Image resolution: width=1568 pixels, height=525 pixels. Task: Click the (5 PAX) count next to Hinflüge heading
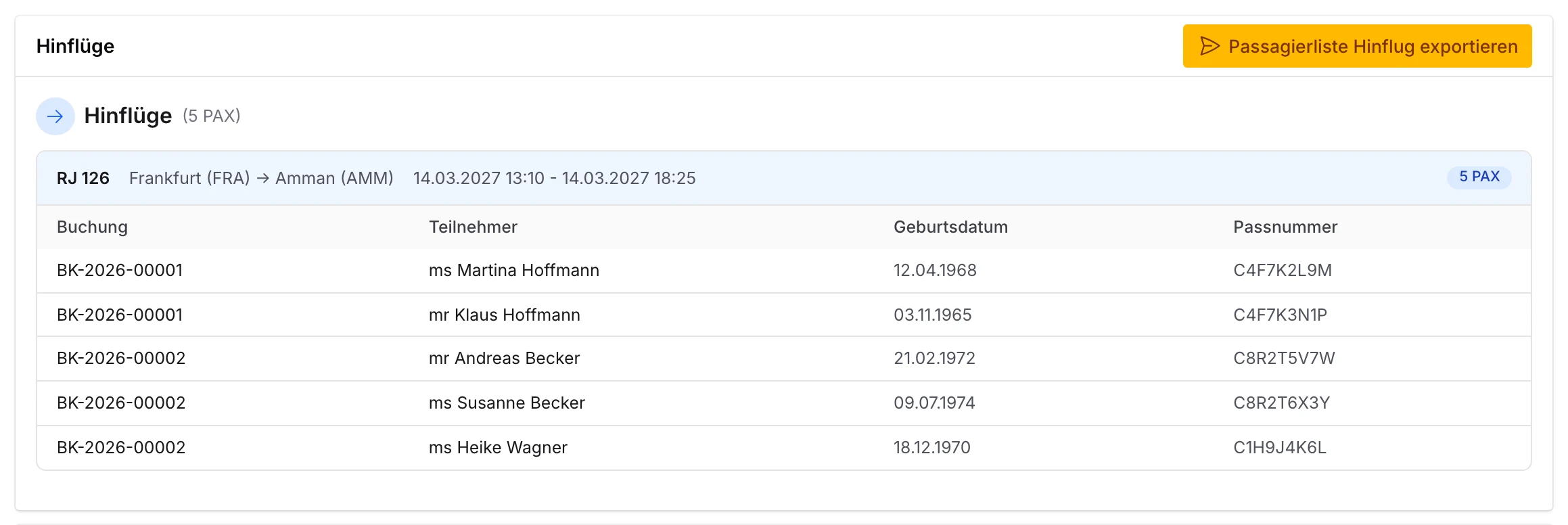pyautogui.click(x=212, y=116)
